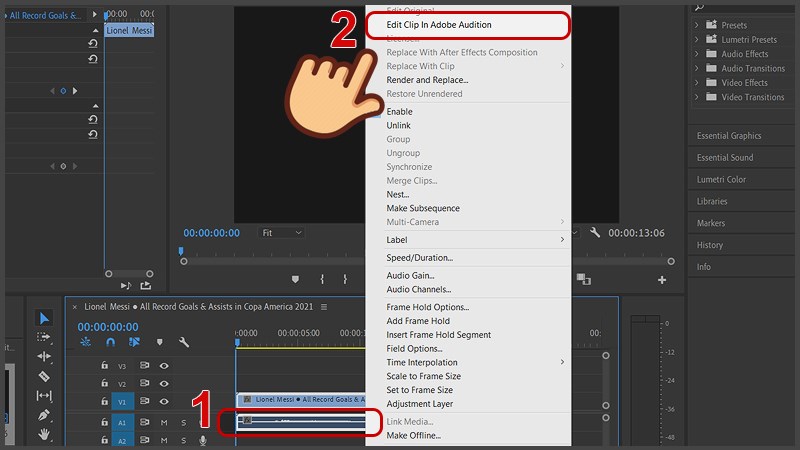Open the Fit zoom level dropdown
The image size is (800, 450).
coord(282,233)
